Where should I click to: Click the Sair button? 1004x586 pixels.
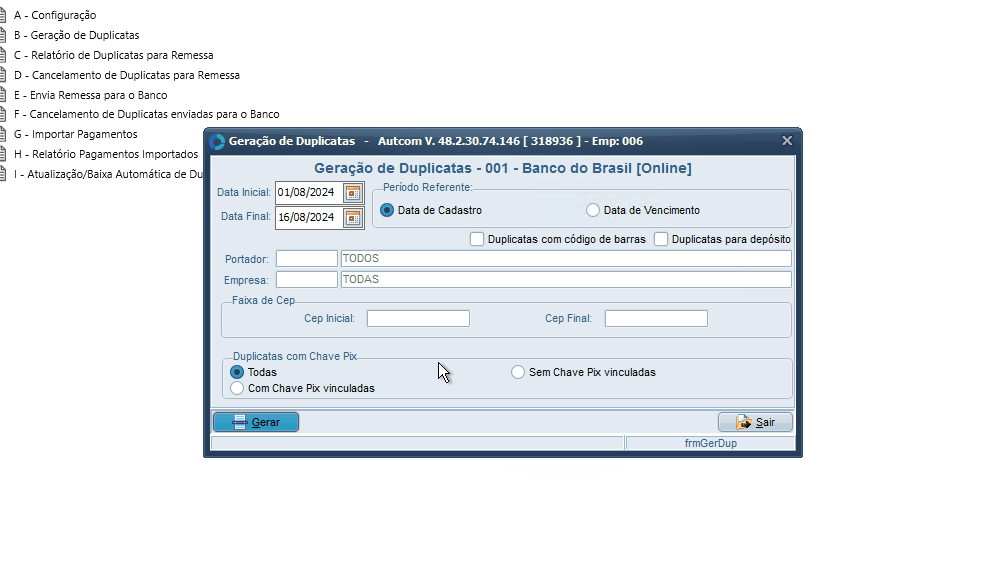point(755,422)
